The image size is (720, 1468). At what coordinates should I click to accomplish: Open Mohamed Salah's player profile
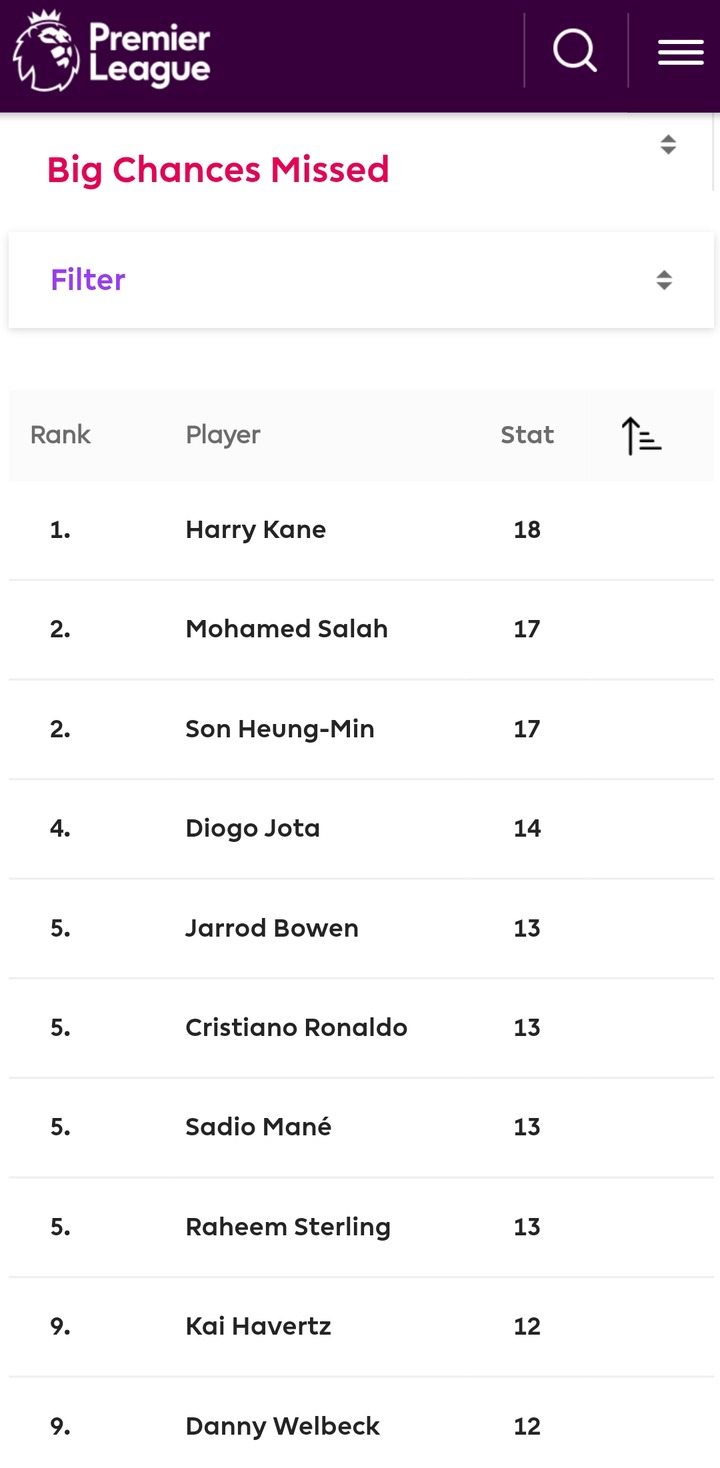[x=287, y=629]
